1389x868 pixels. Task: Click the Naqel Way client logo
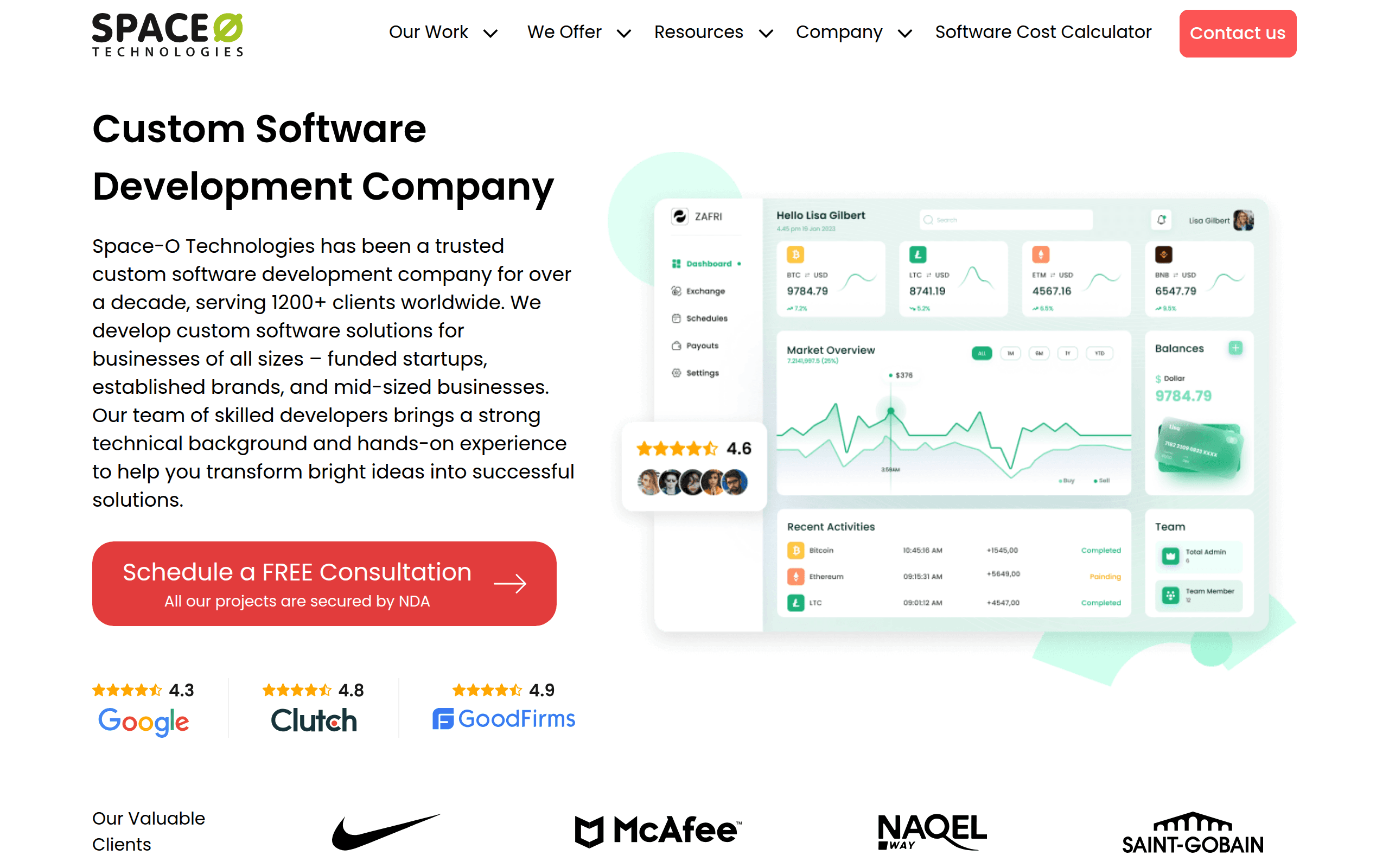(x=932, y=831)
